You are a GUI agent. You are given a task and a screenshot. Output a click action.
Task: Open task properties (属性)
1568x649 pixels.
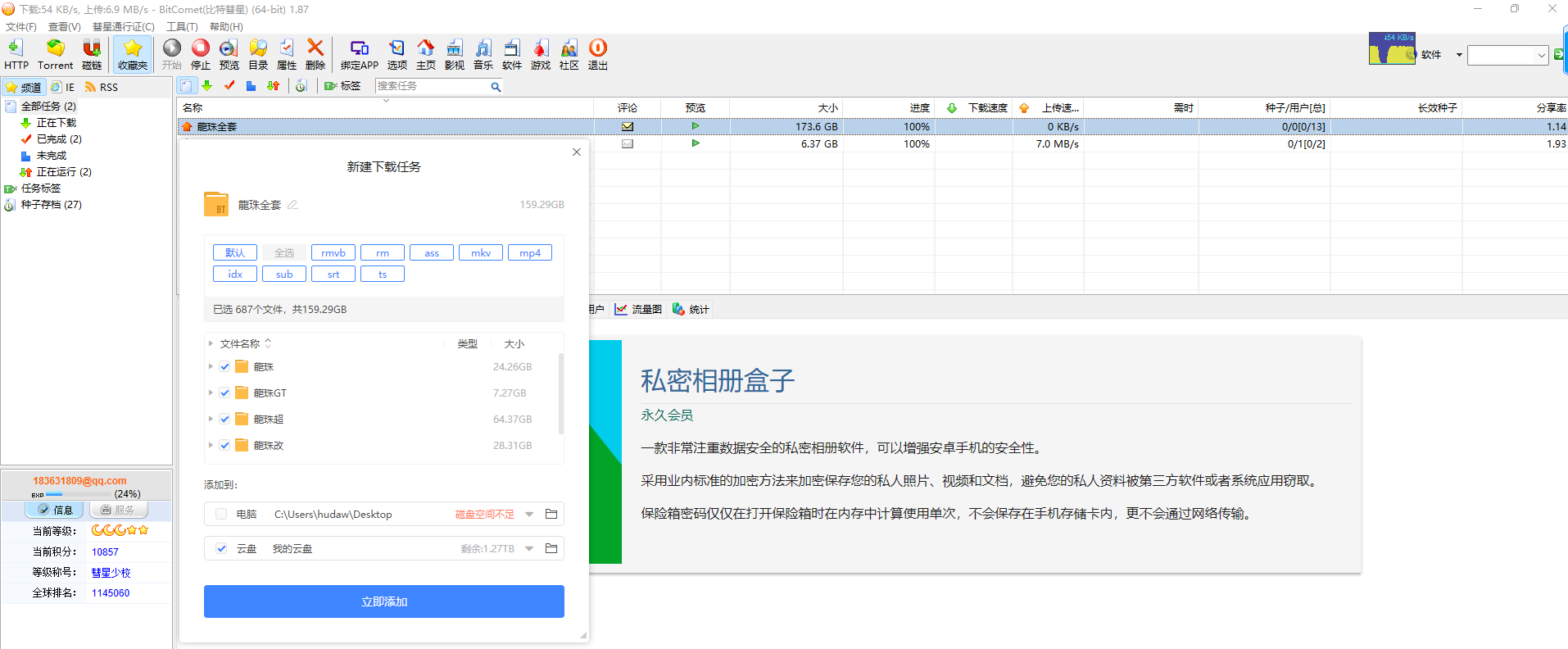pyautogui.click(x=287, y=54)
